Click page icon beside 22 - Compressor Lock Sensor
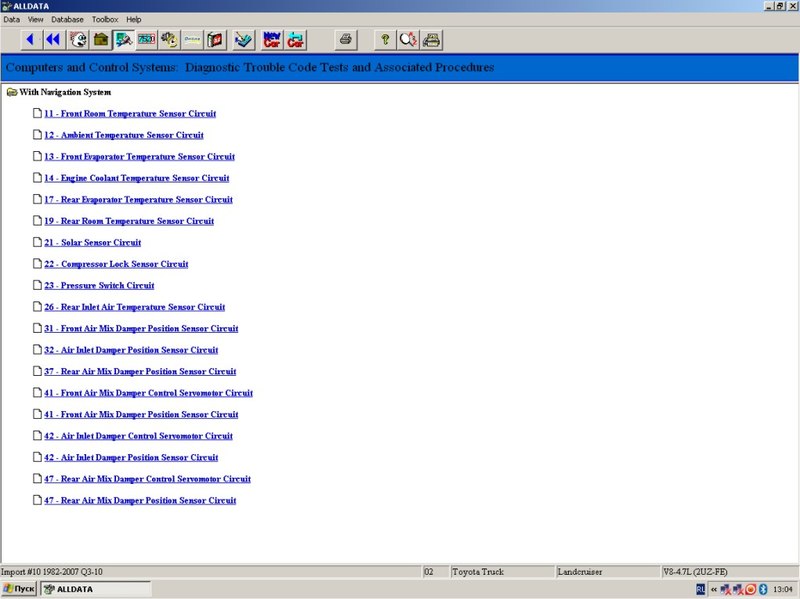This screenshot has width=800, height=599. (x=37, y=263)
